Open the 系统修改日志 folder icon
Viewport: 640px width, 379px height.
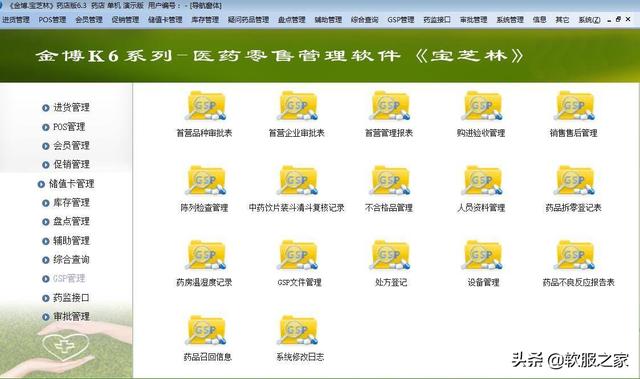pos(298,330)
